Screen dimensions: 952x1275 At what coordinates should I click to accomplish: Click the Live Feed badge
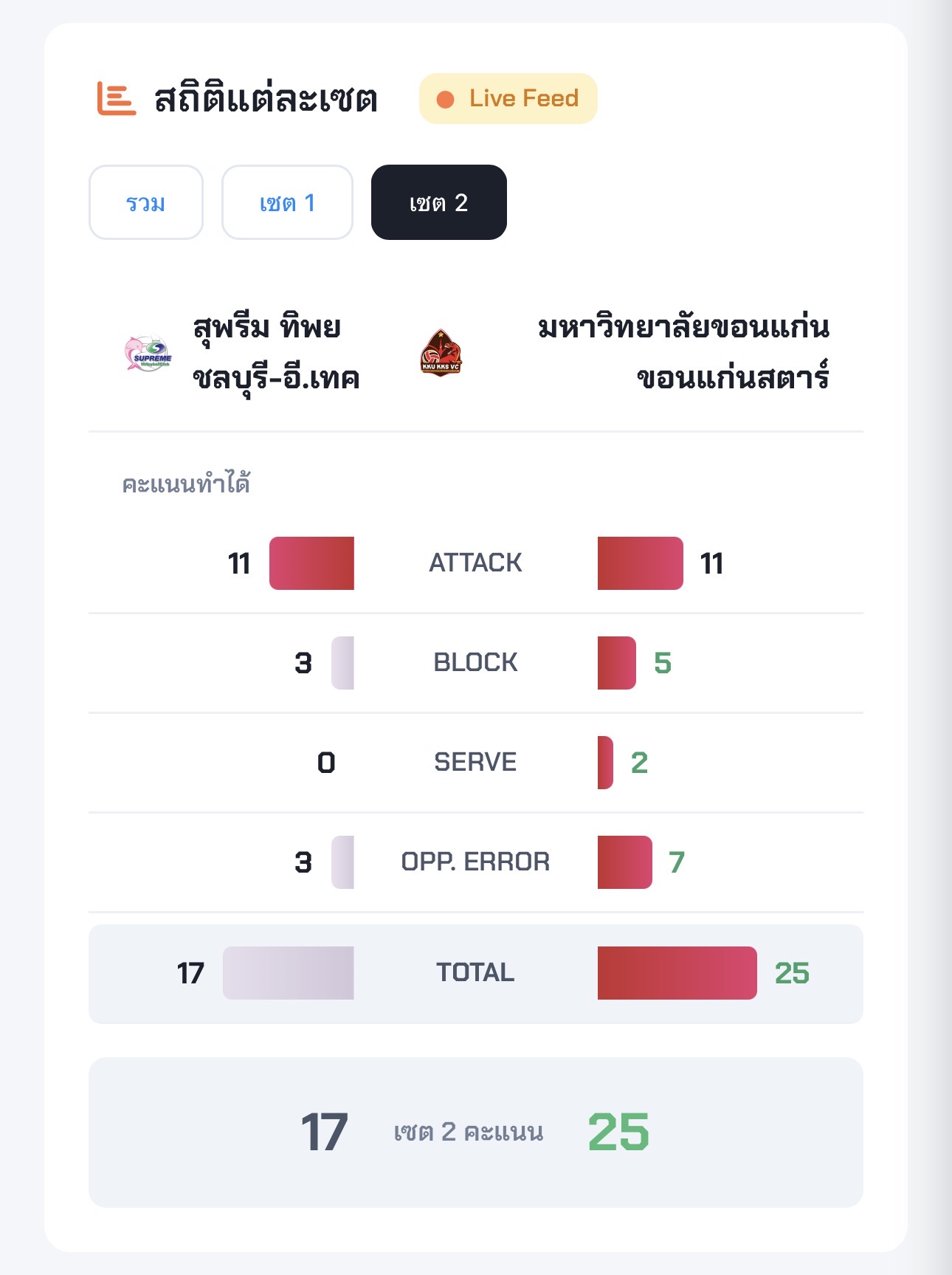508,99
